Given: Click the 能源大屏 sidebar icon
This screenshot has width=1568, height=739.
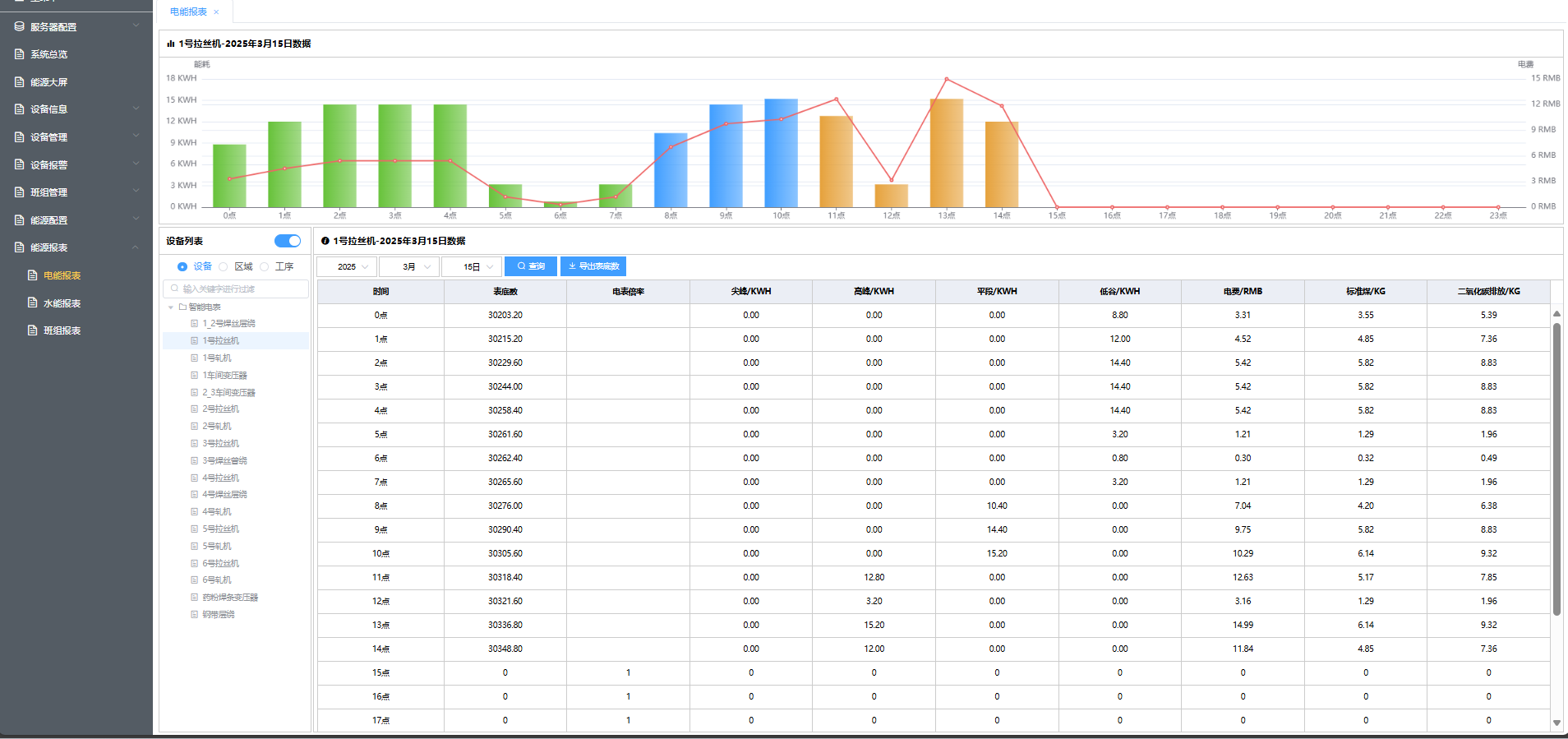Looking at the screenshot, I should [x=20, y=82].
